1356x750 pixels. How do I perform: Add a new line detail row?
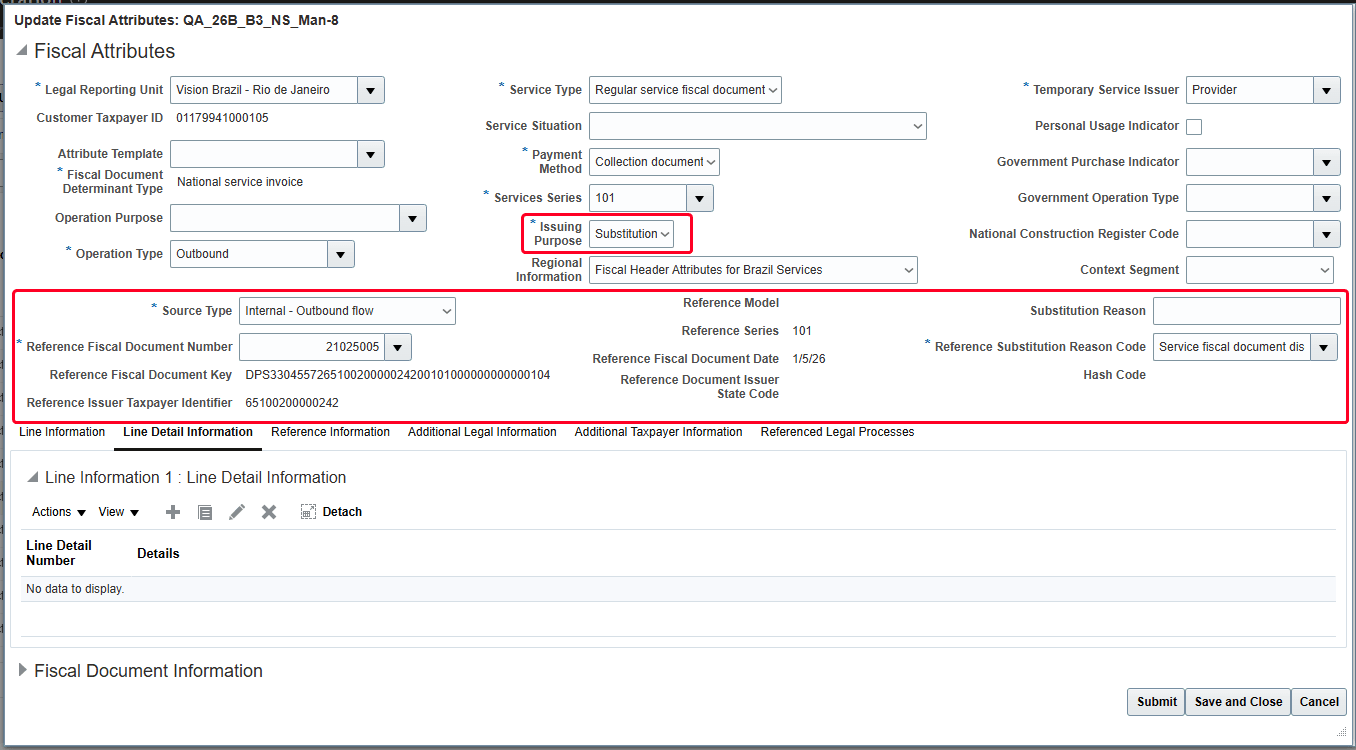[172, 511]
